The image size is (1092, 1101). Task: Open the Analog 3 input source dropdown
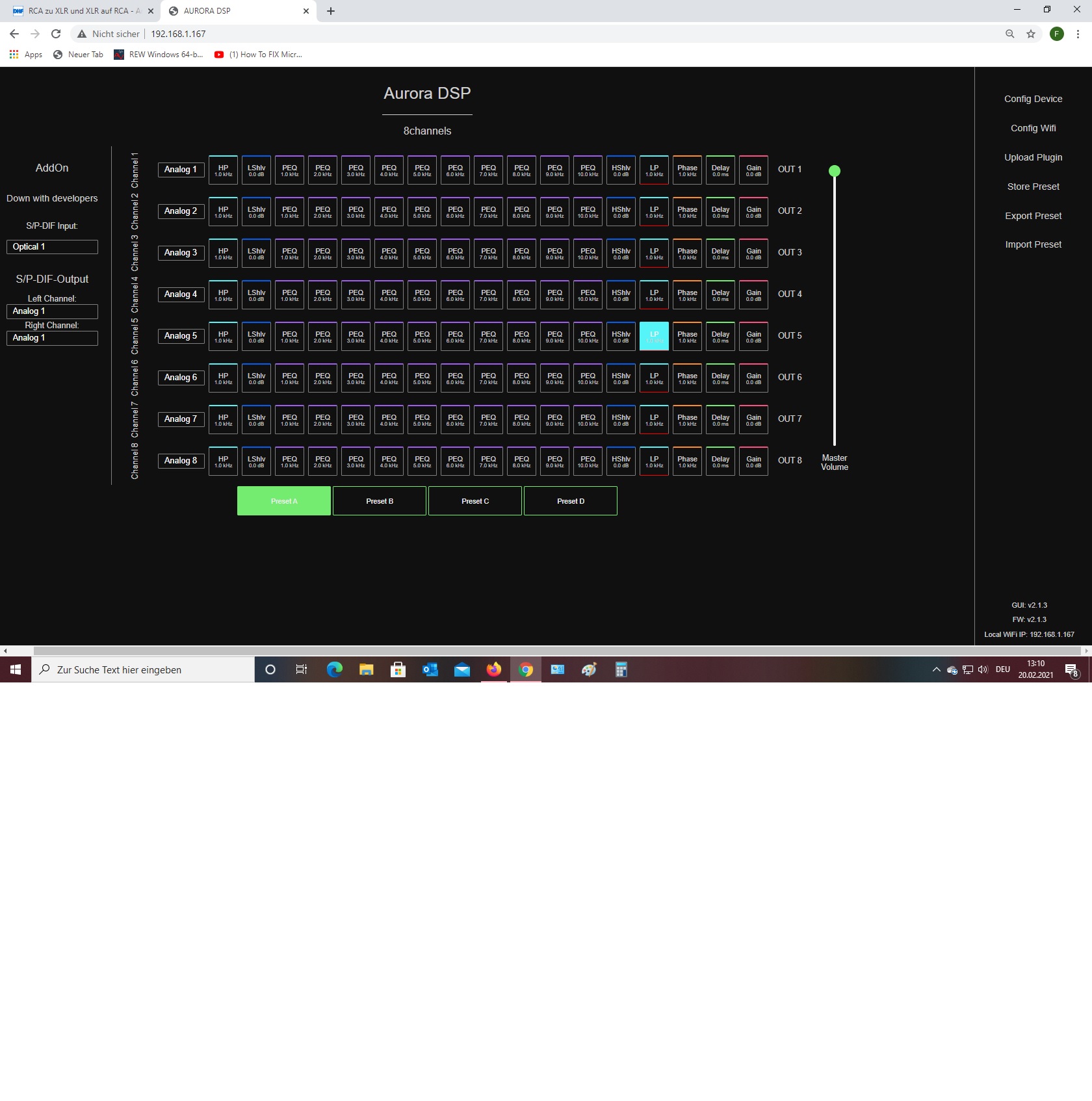pyautogui.click(x=181, y=253)
